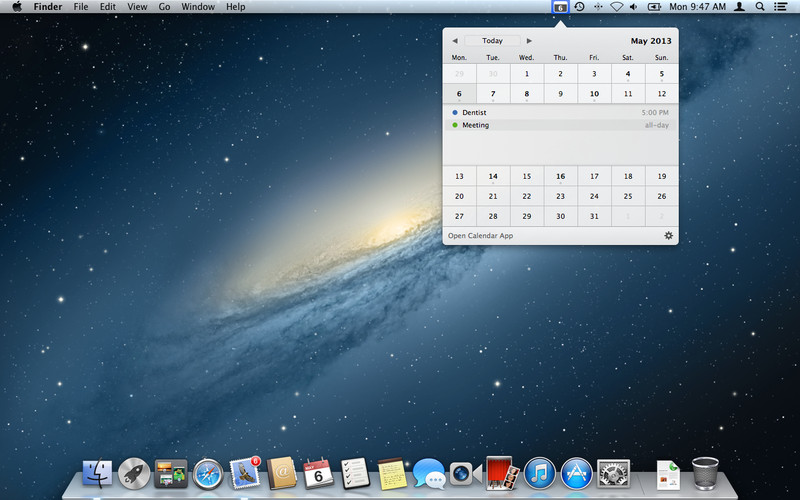Open the Window menu
Screen dimensions: 800x500
(198, 7)
